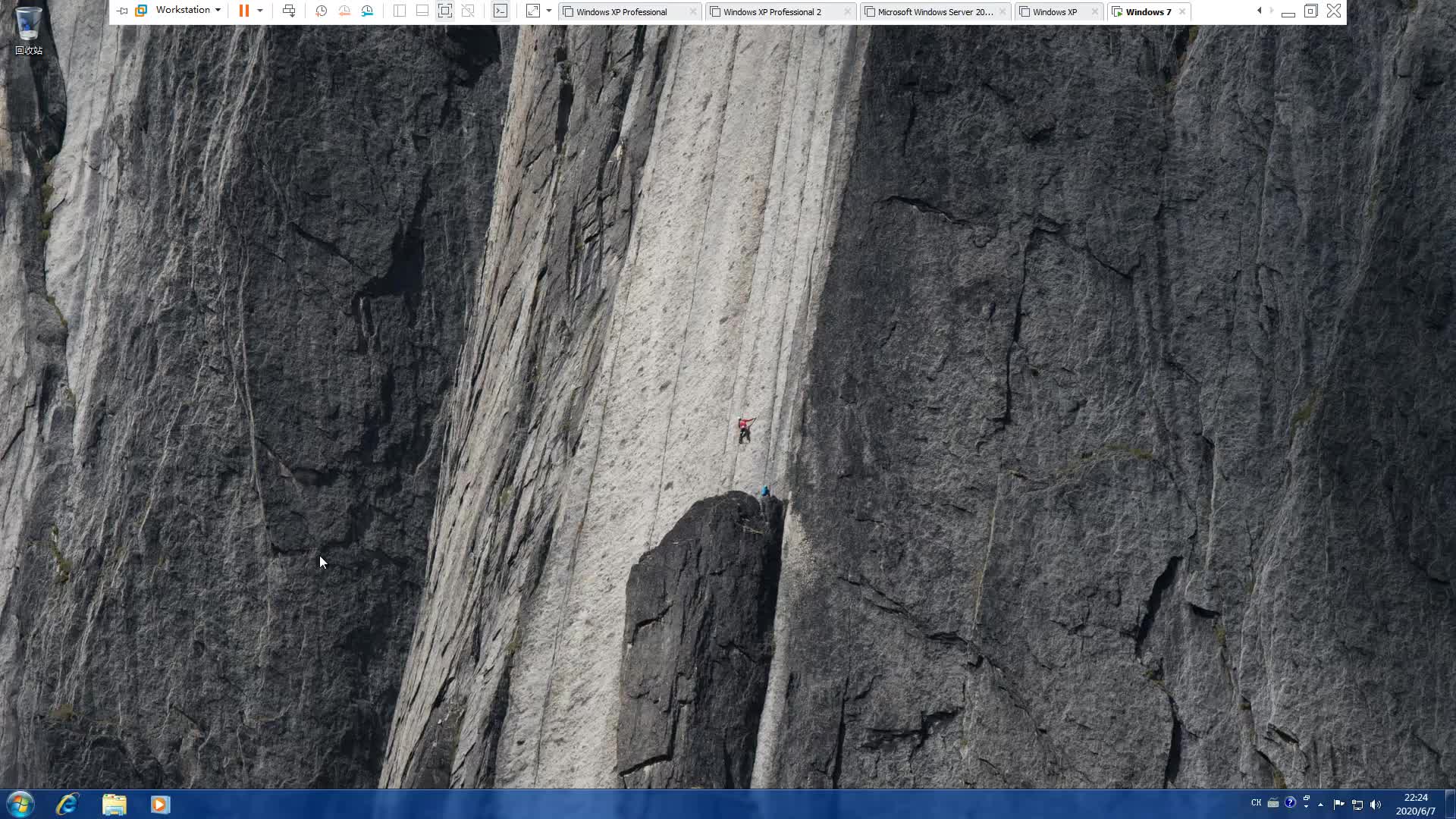Open the snapshot manager wrench-clock icon
The height and width of the screenshot is (819, 1456).
pyautogui.click(x=368, y=11)
